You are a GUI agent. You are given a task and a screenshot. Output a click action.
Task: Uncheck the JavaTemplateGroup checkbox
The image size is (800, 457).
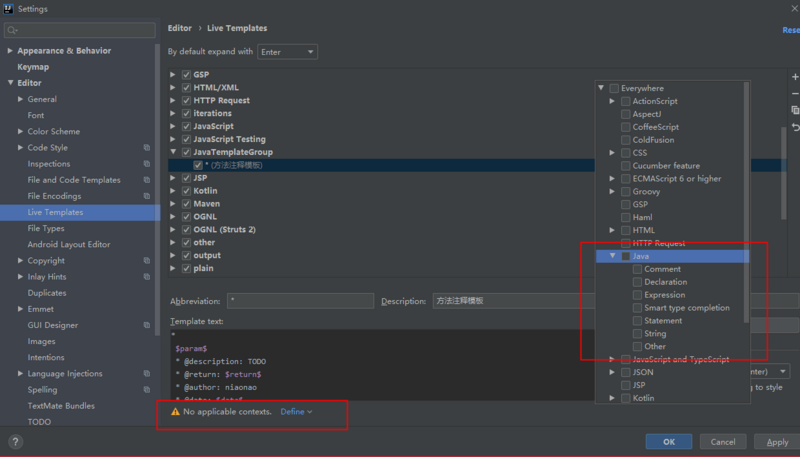pyautogui.click(x=186, y=152)
